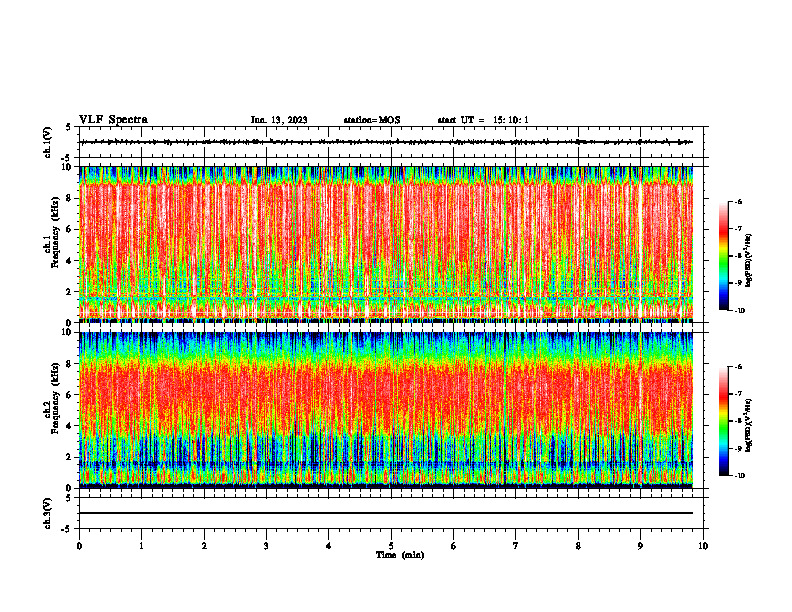Click the flat ch.3 voltage trace line

(386, 513)
